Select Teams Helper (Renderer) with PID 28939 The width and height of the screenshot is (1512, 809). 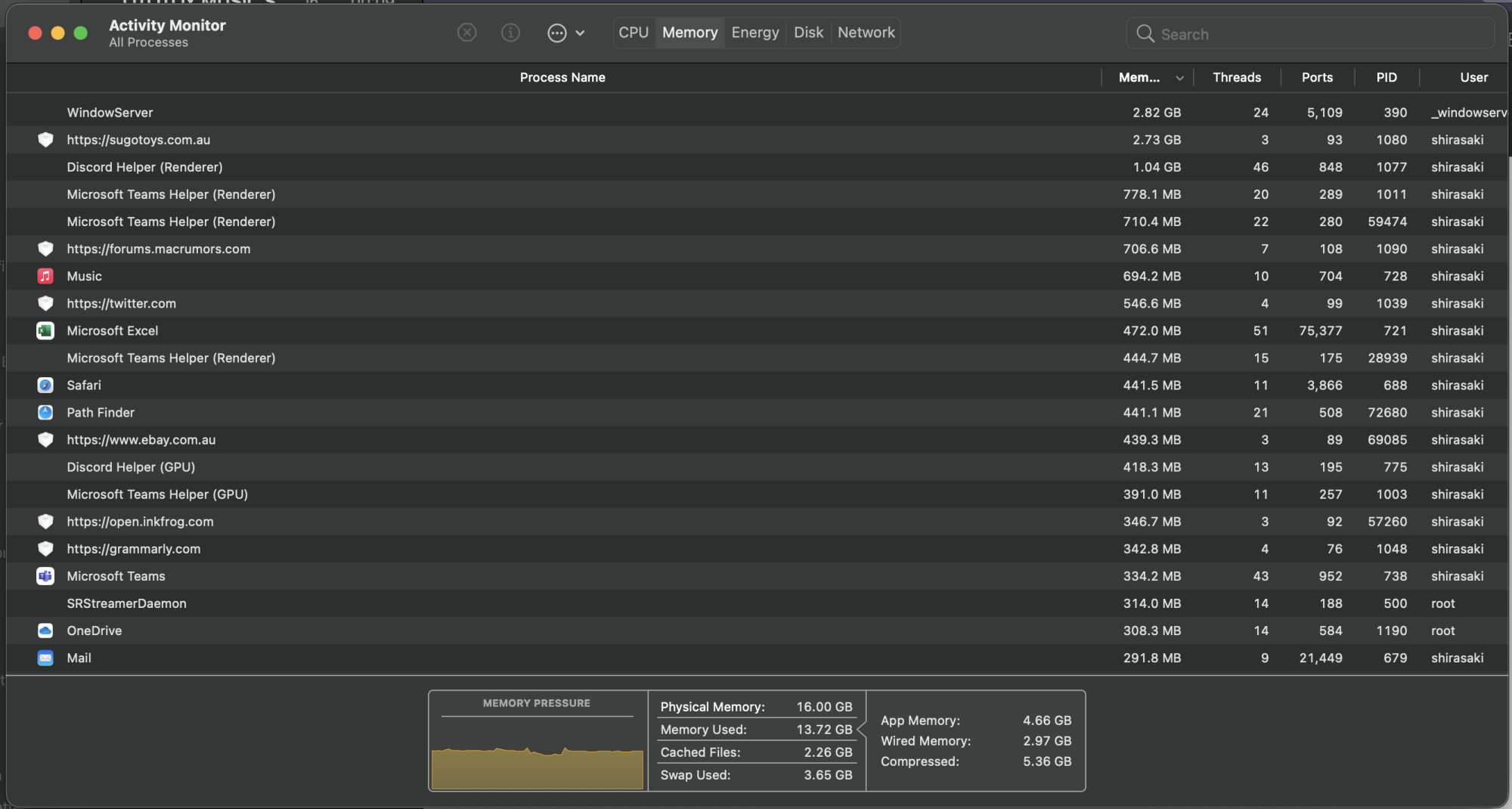(758, 358)
